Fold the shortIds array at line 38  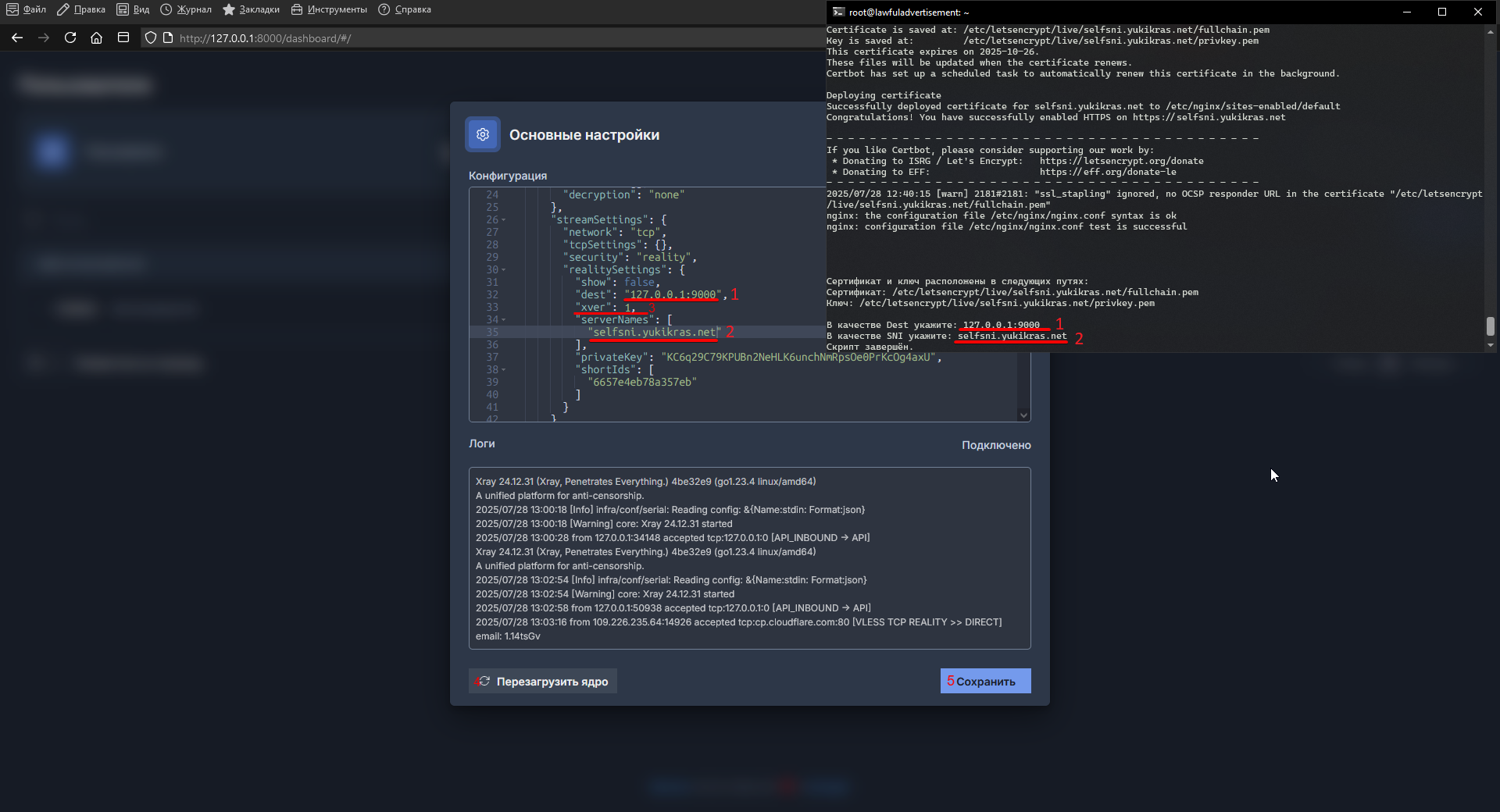[x=504, y=370]
